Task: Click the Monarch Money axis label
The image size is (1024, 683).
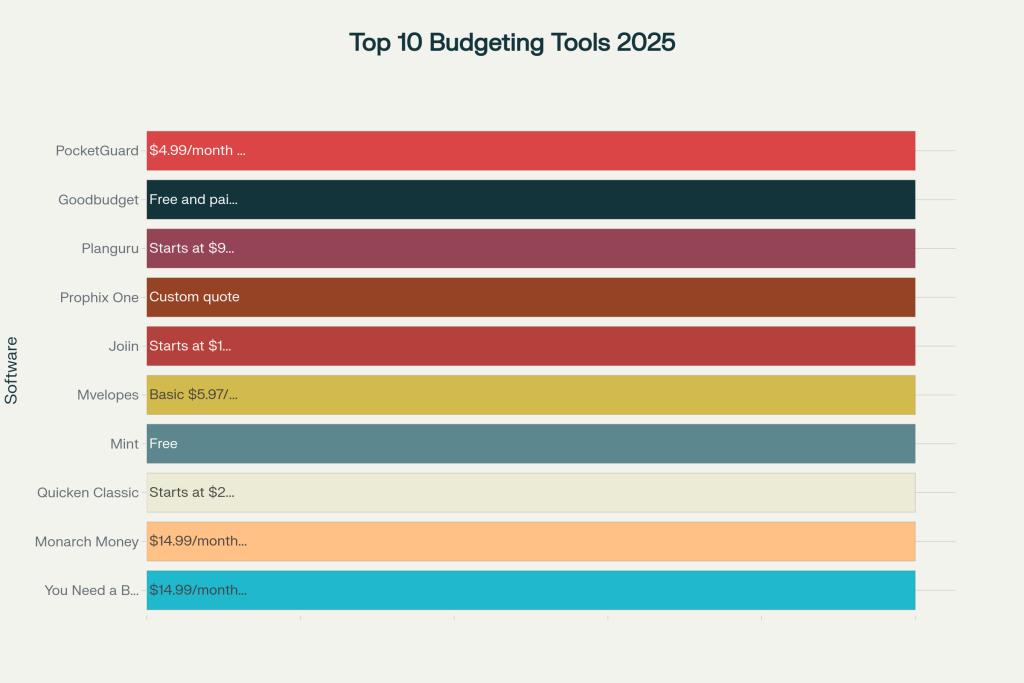Action: tap(87, 542)
